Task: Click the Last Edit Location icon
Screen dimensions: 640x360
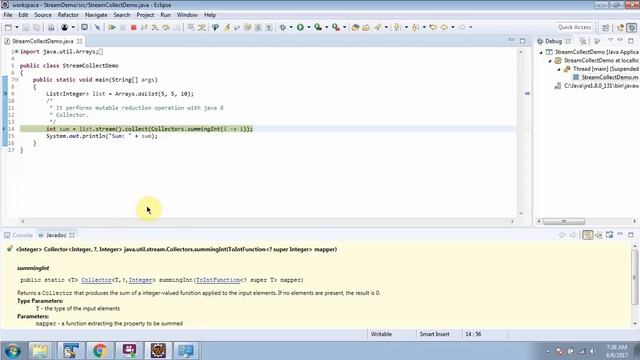Action: [433, 27]
